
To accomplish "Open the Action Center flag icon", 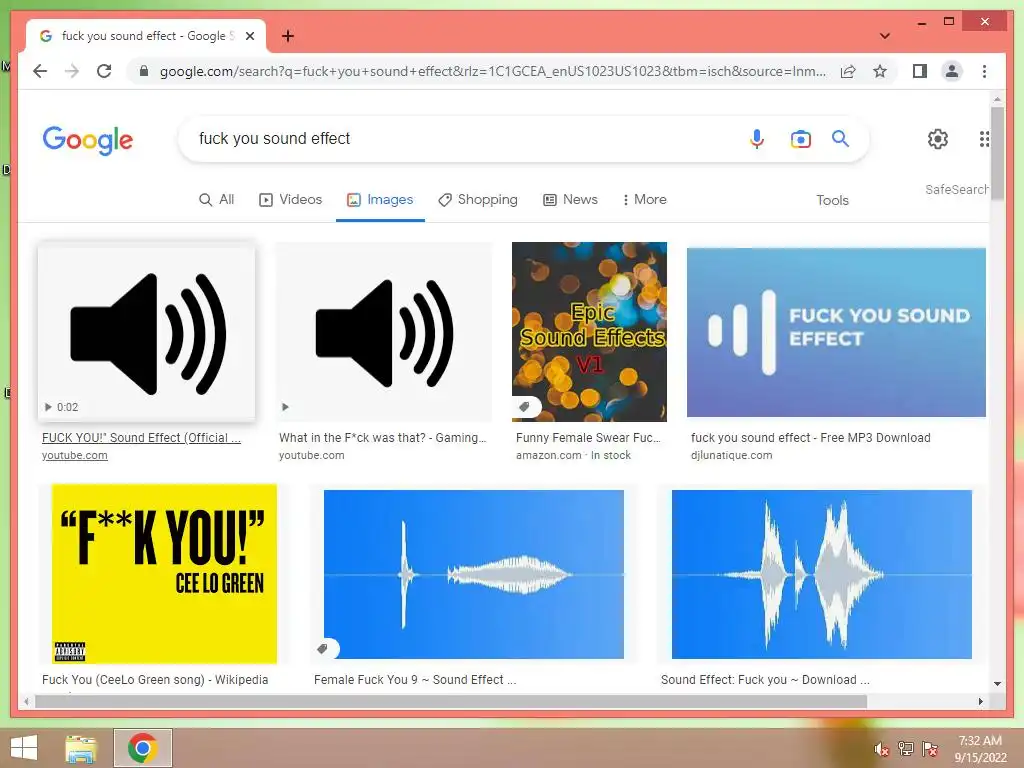I will [x=930, y=748].
